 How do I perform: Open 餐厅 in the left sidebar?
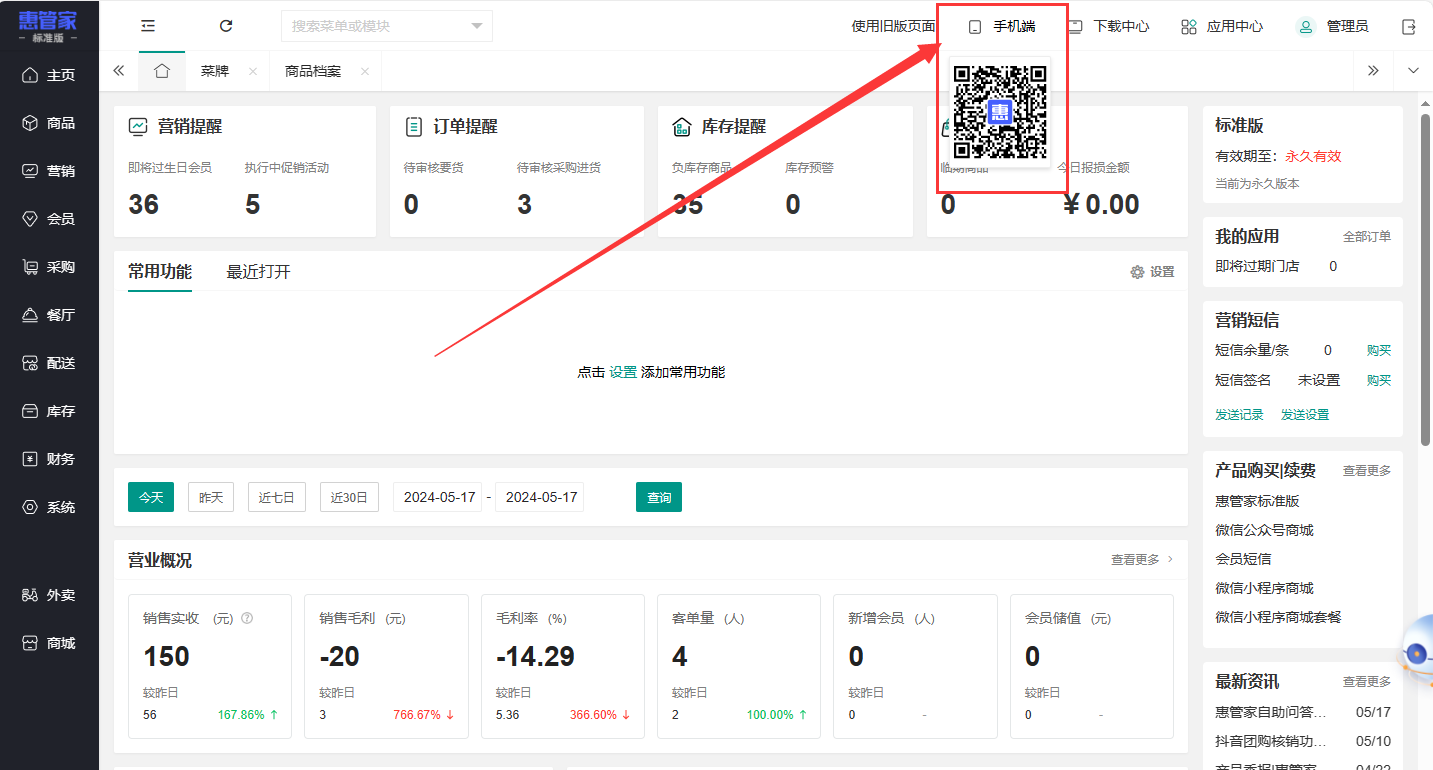pyautogui.click(x=49, y=315)
